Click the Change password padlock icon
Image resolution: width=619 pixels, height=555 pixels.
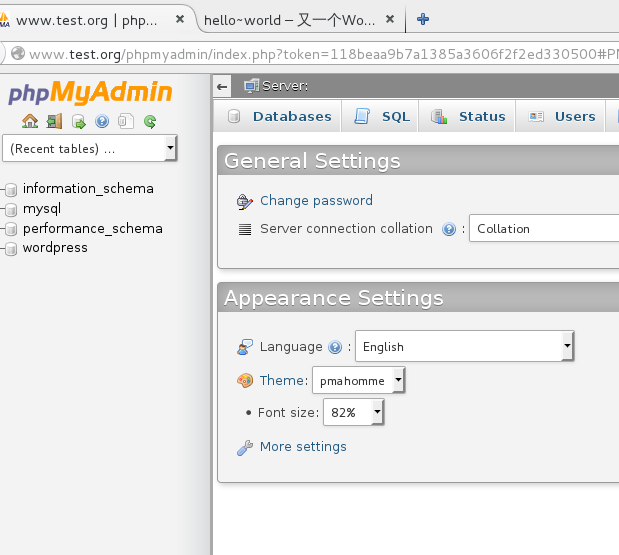click(244, 201)
